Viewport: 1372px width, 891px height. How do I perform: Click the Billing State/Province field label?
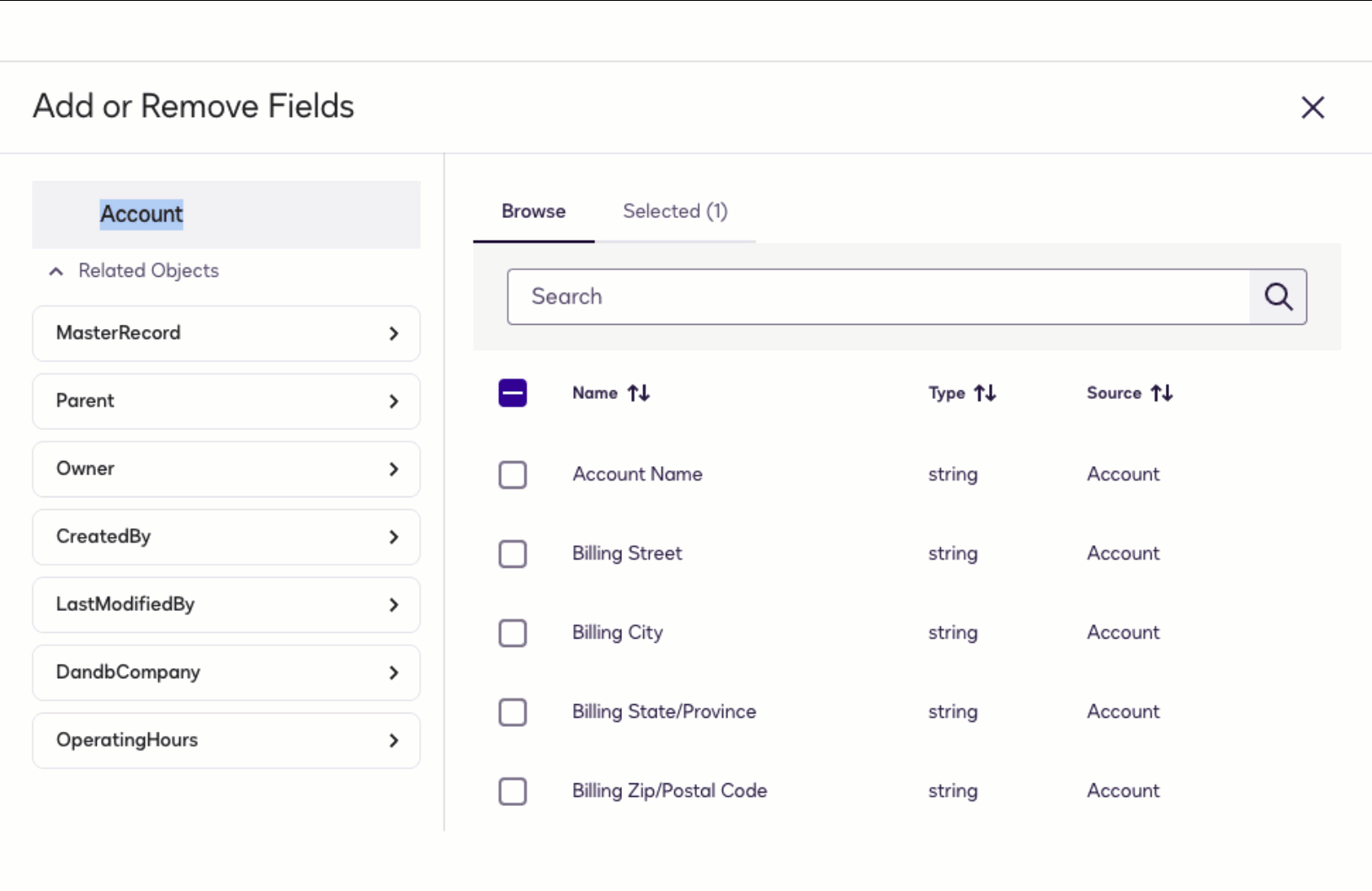click(664, 712)
